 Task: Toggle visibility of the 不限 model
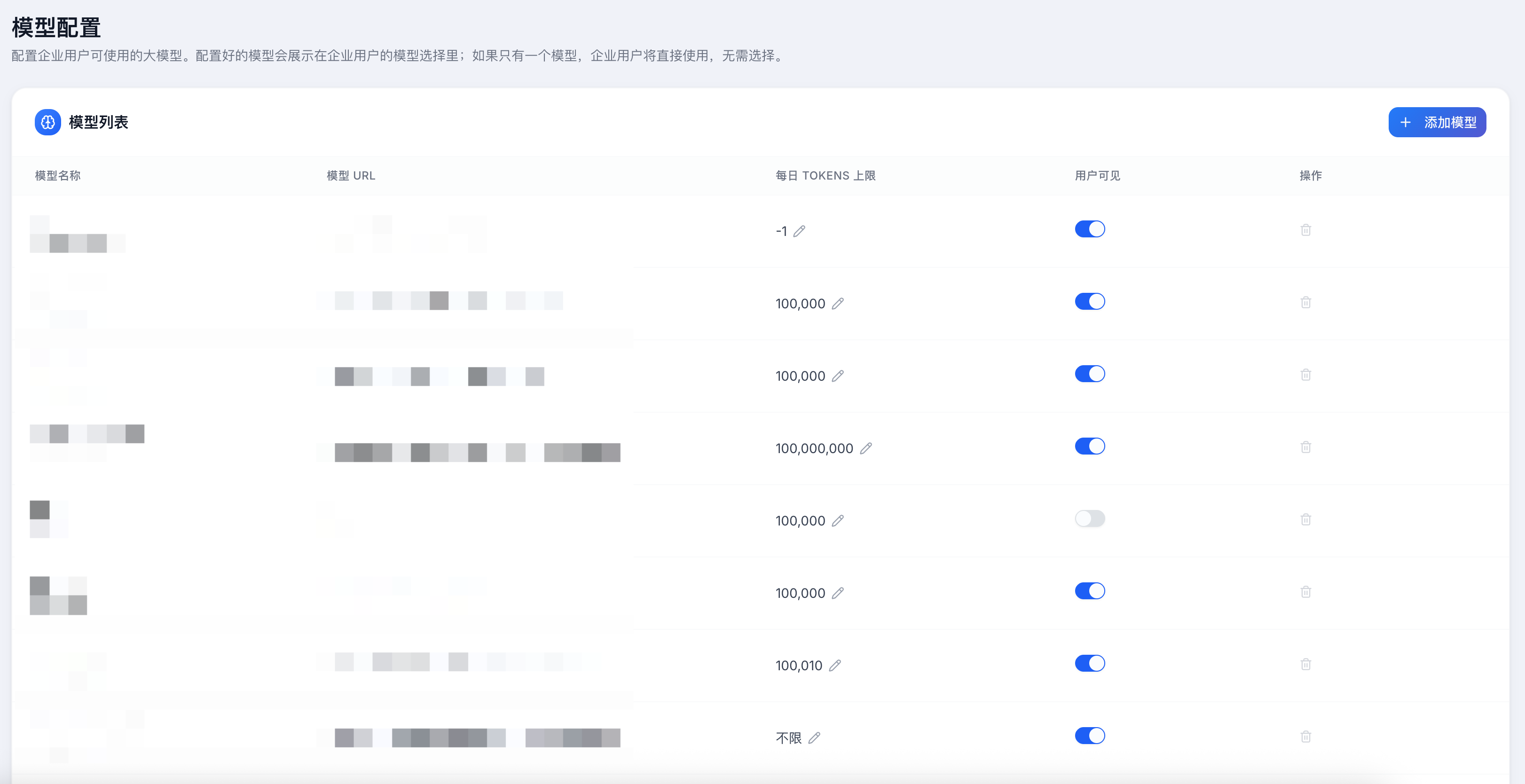pos(1089,736)
